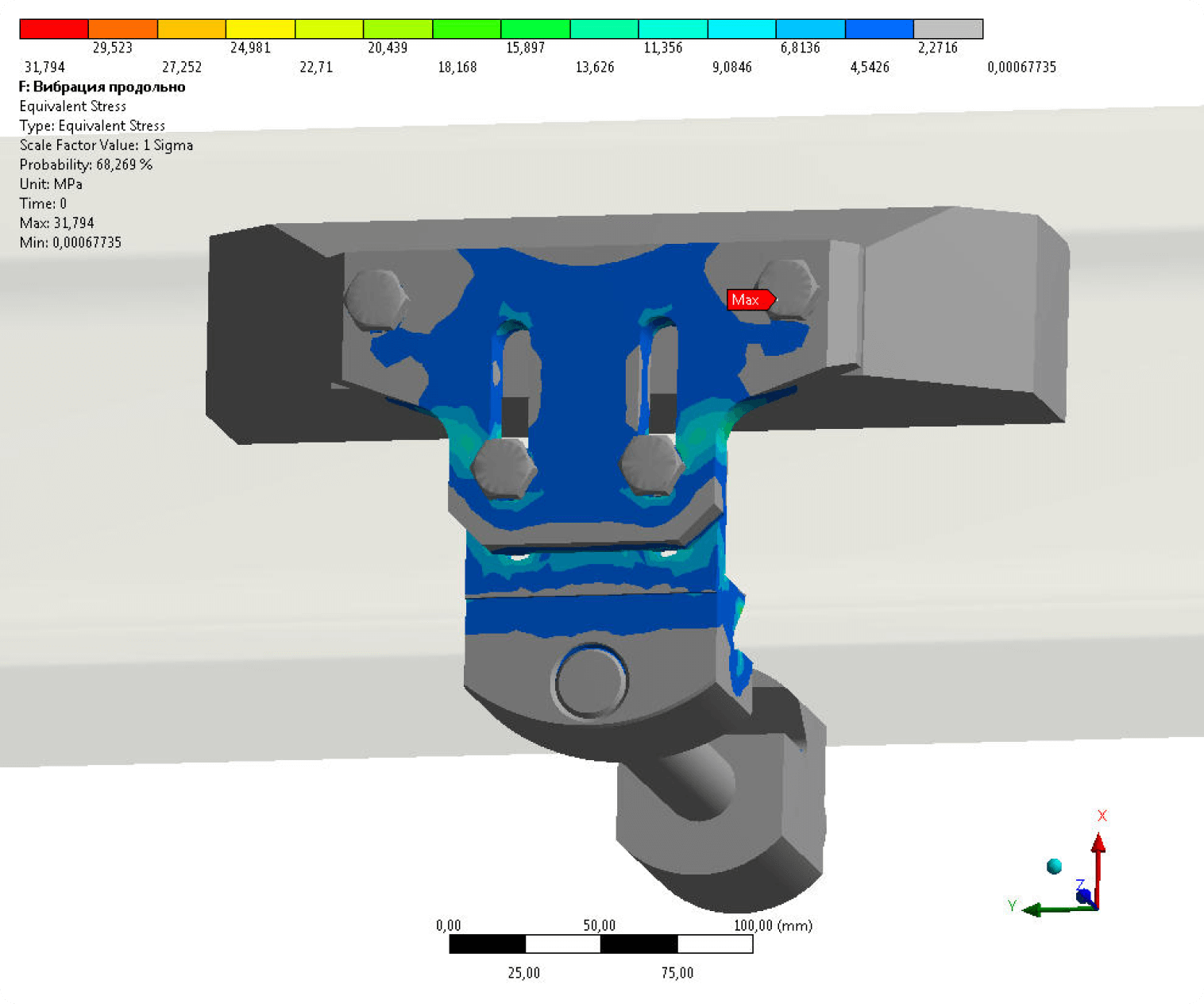This screenshot has height=1004, width=1204.
Task: Click 'Type: Equivalent Stress' text
Action: (92, 125)
